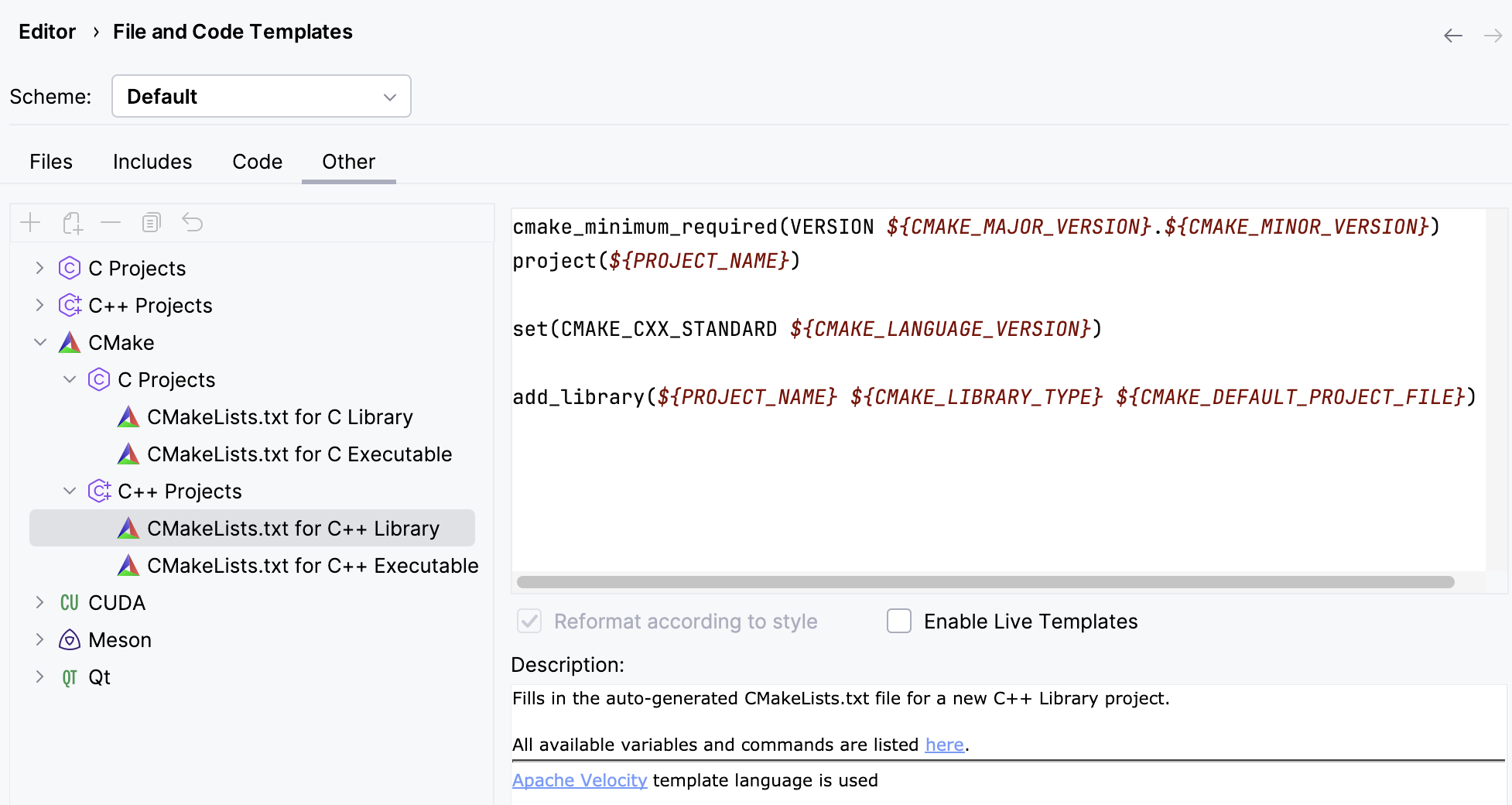
Task: Click the Qt icon in the sidebar tree
Action: pos(69,677)
